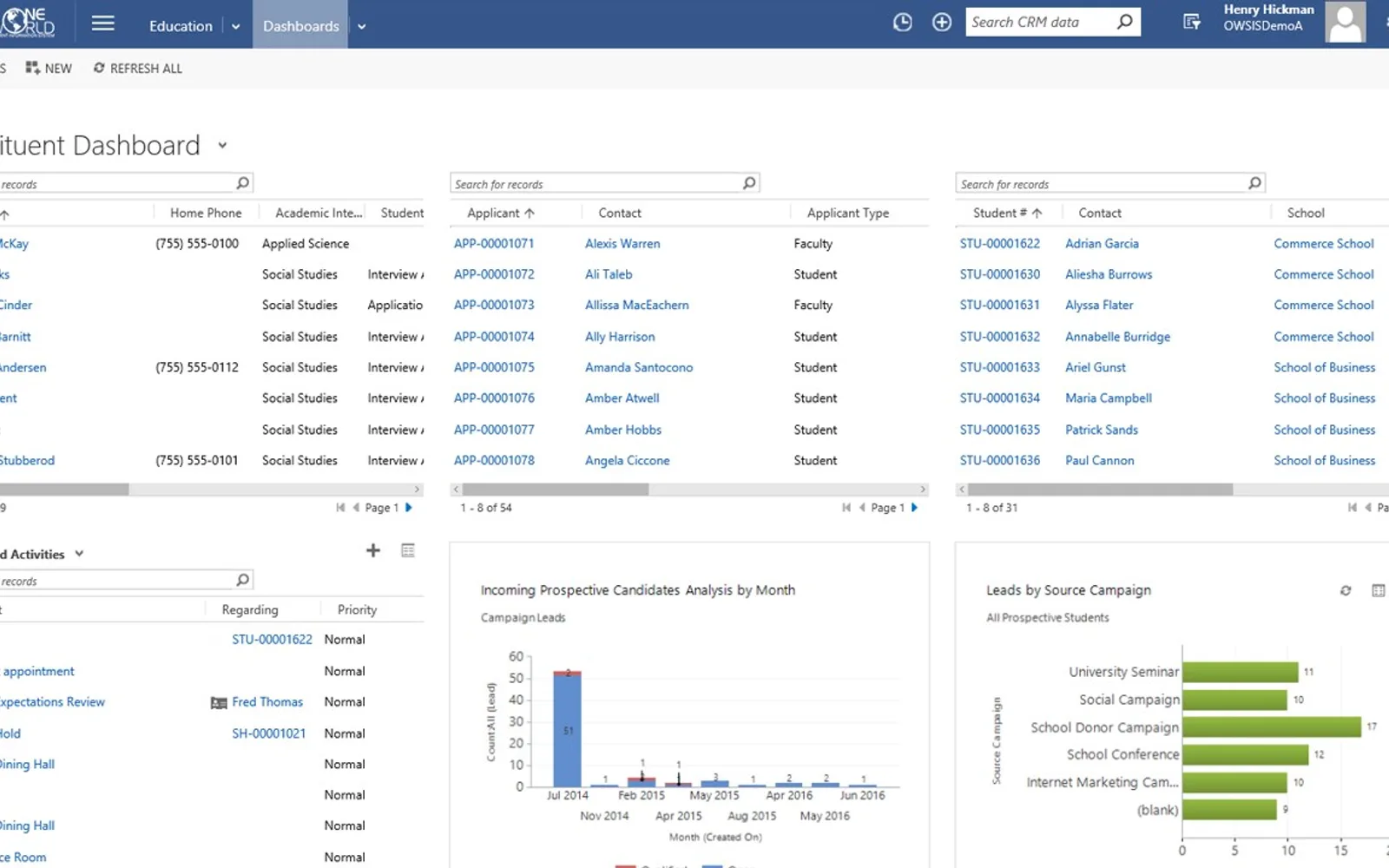Open Fred Thomas regarding link
Image resolution: width=1389 pixels, height=868 pixels.
point(267,702)
